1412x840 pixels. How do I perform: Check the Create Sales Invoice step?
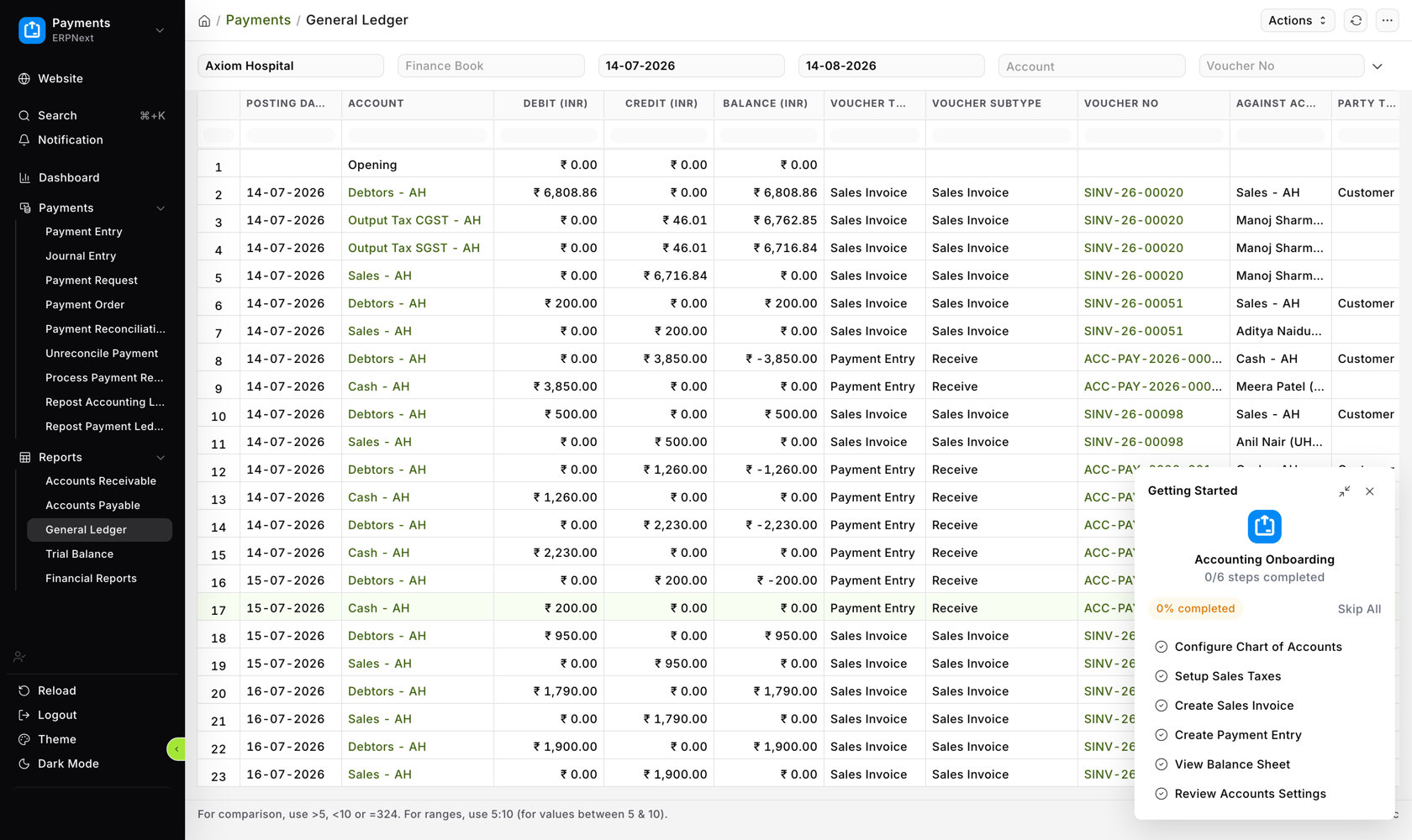click(1162, 706)
